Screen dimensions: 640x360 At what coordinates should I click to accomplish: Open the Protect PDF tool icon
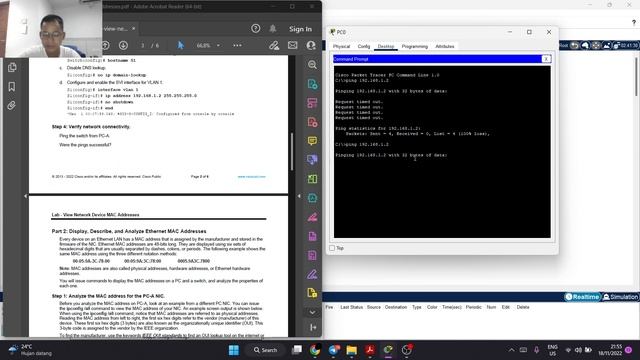click(312, 236)
